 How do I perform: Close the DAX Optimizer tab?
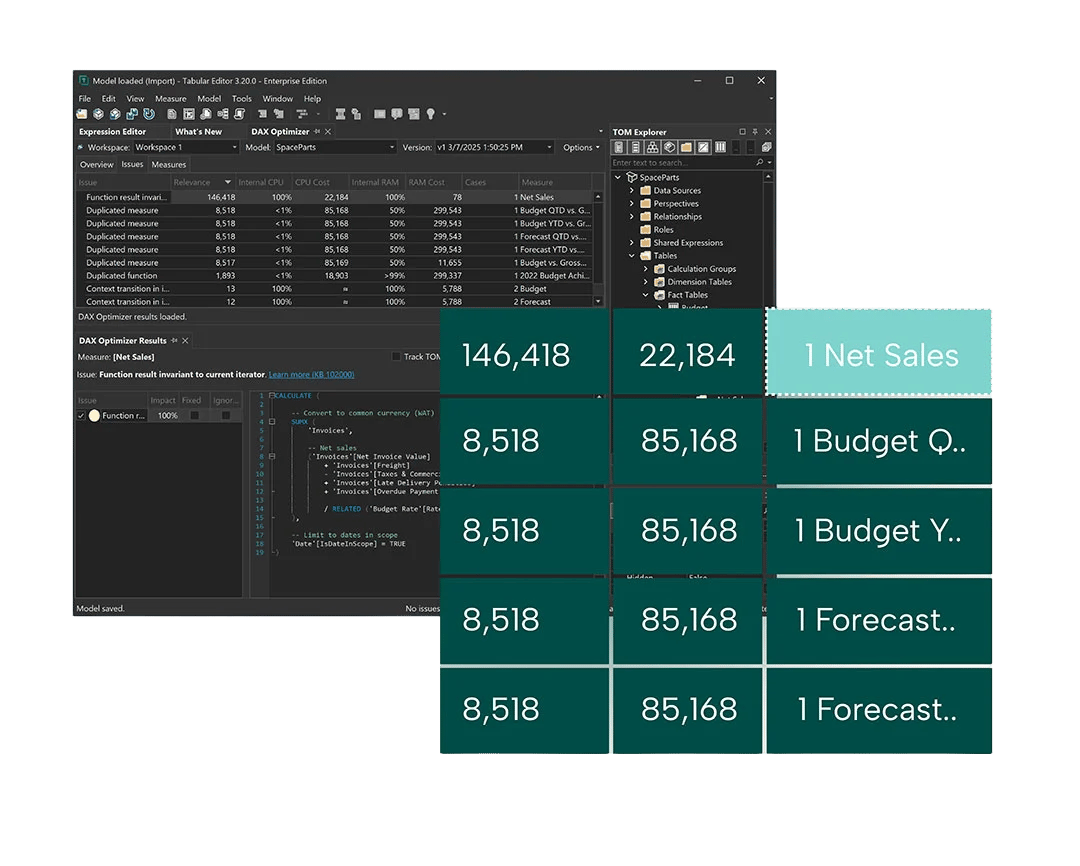tap(328, 132)
